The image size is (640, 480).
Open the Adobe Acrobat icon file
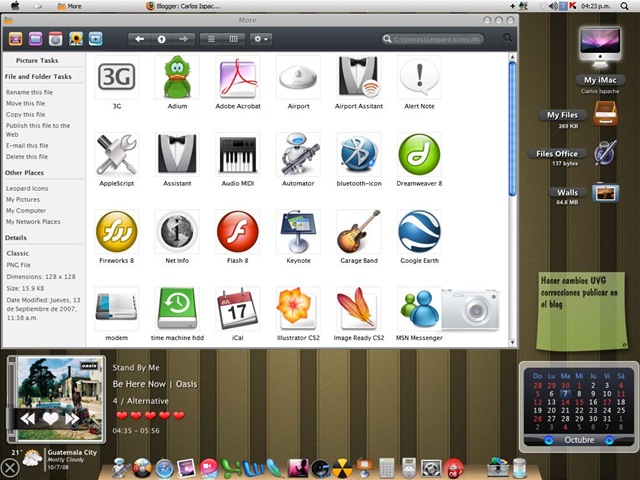238,77
